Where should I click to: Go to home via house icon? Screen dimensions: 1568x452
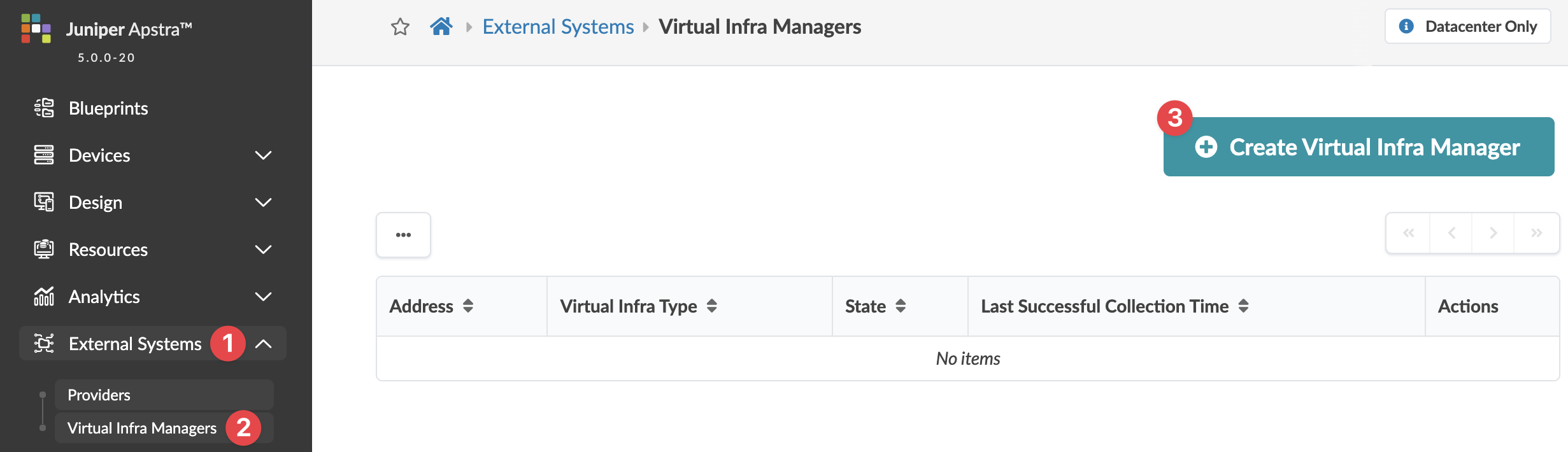[441, 27]
